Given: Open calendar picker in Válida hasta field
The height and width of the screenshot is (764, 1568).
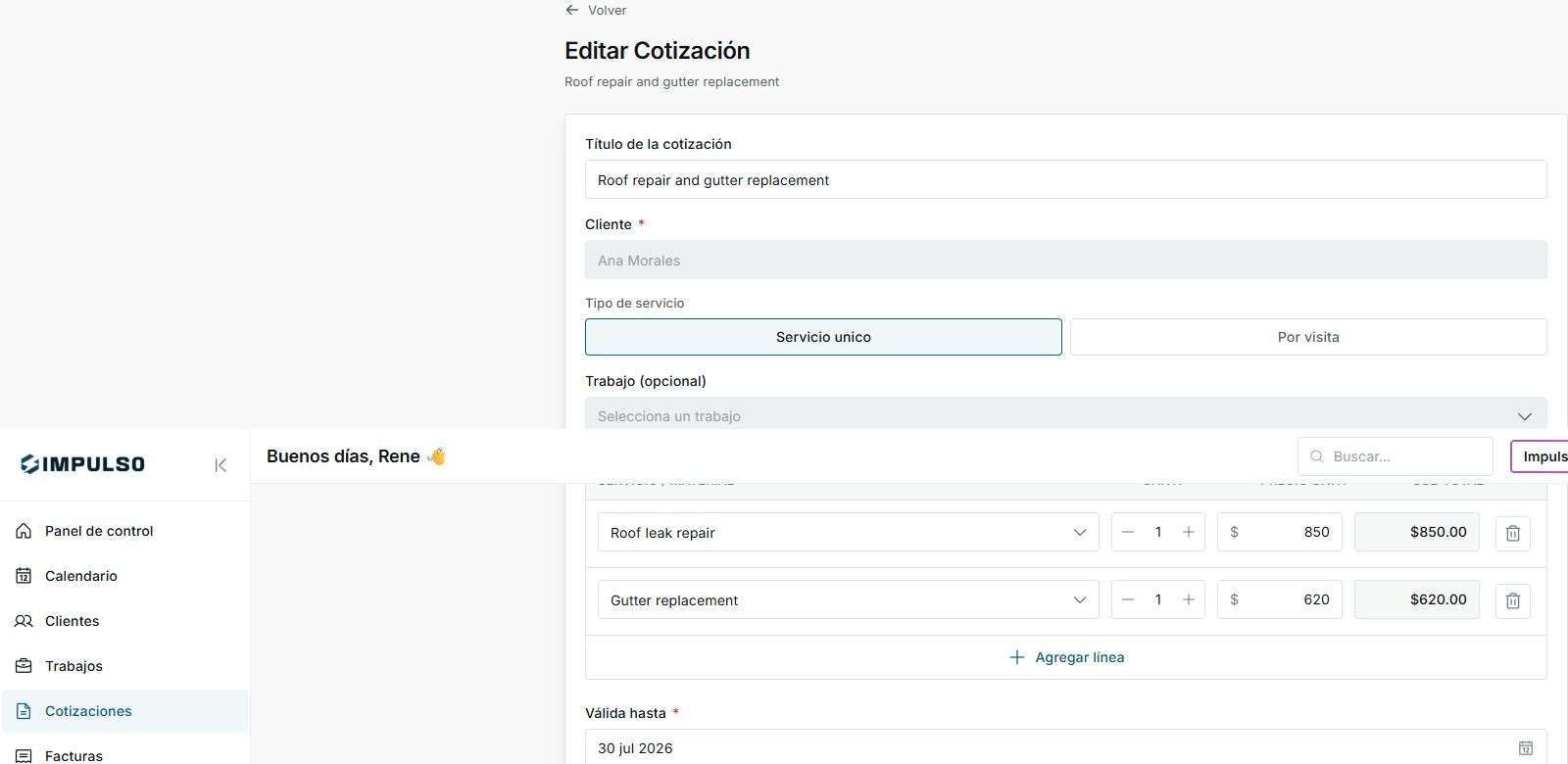Looking at the screenshot, I should click(1526, 748).
